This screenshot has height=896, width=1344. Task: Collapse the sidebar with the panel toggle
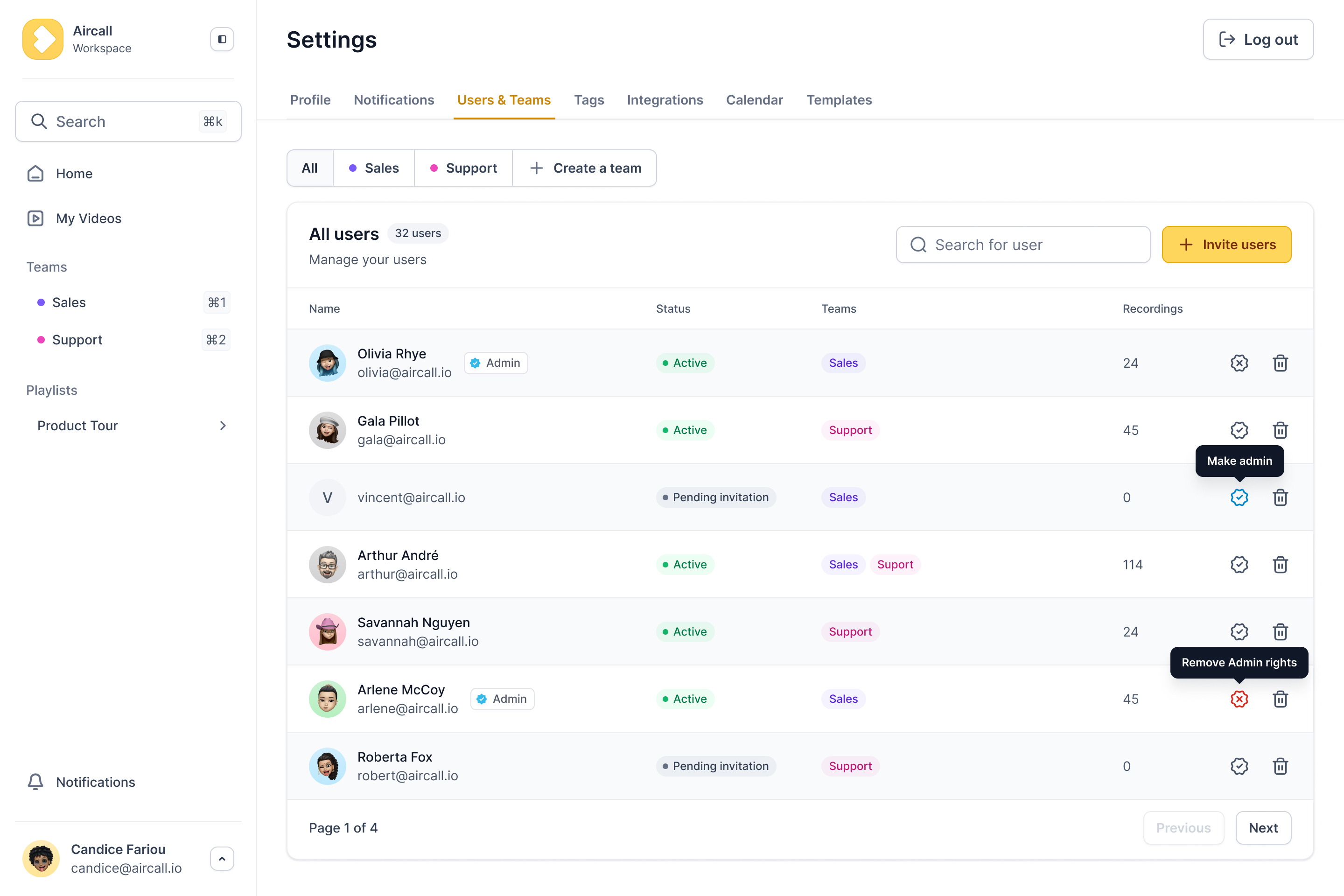pos(221,39)
